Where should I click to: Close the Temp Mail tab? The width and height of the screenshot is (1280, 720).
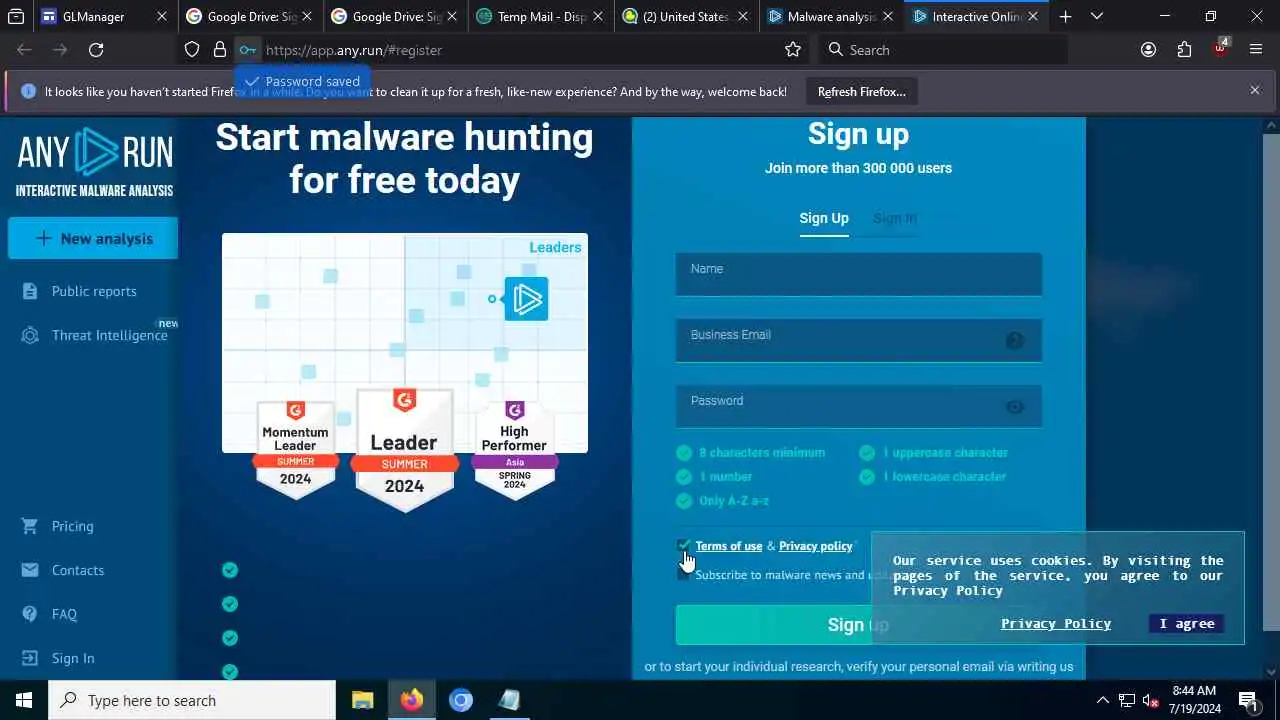tap(597, 16)
